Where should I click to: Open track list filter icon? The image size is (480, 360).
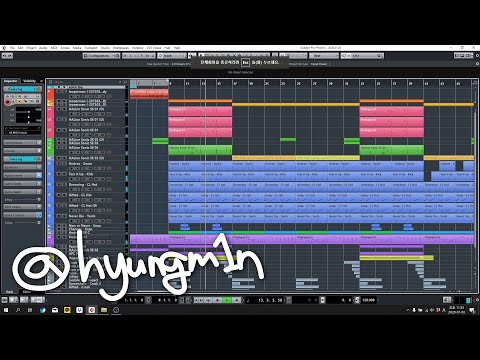(50, 82)
